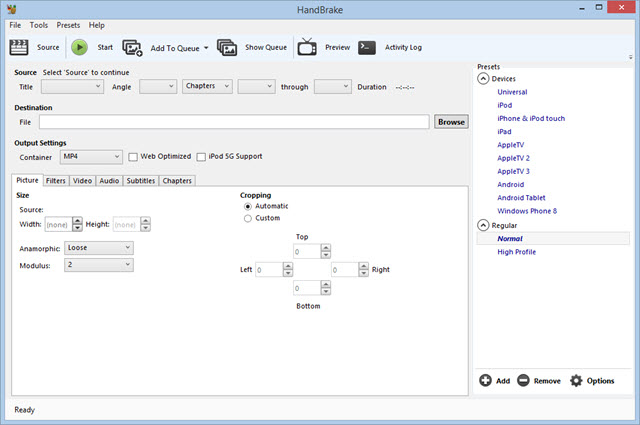This screenshot has width=640, height=425.
Task: Switch to the Filters tab
Action: (x=56, y=180)
